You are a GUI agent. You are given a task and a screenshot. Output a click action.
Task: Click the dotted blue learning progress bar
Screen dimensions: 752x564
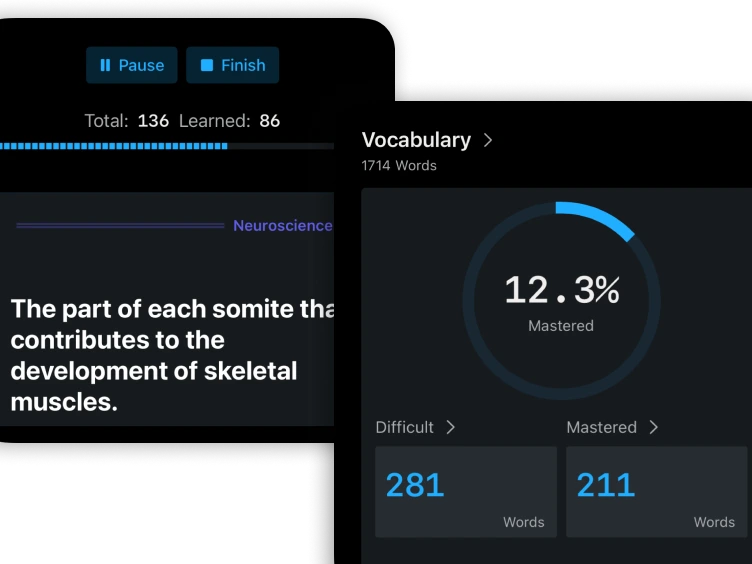(114, 146)
